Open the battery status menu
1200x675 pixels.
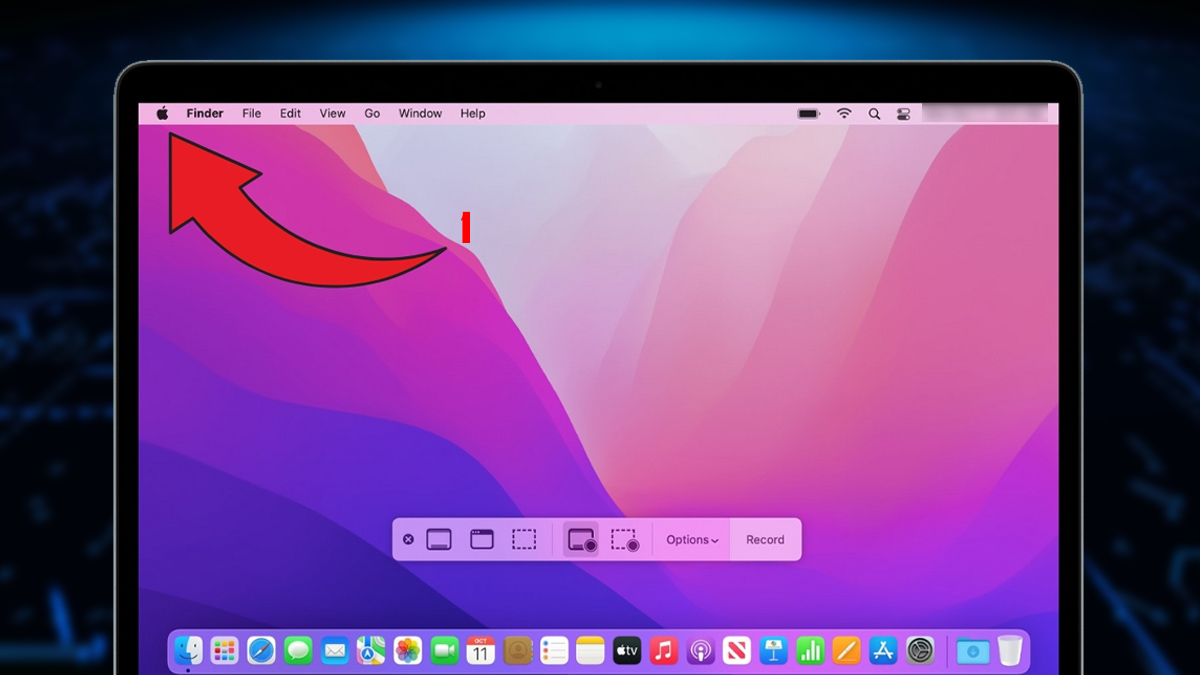(807, 113)
